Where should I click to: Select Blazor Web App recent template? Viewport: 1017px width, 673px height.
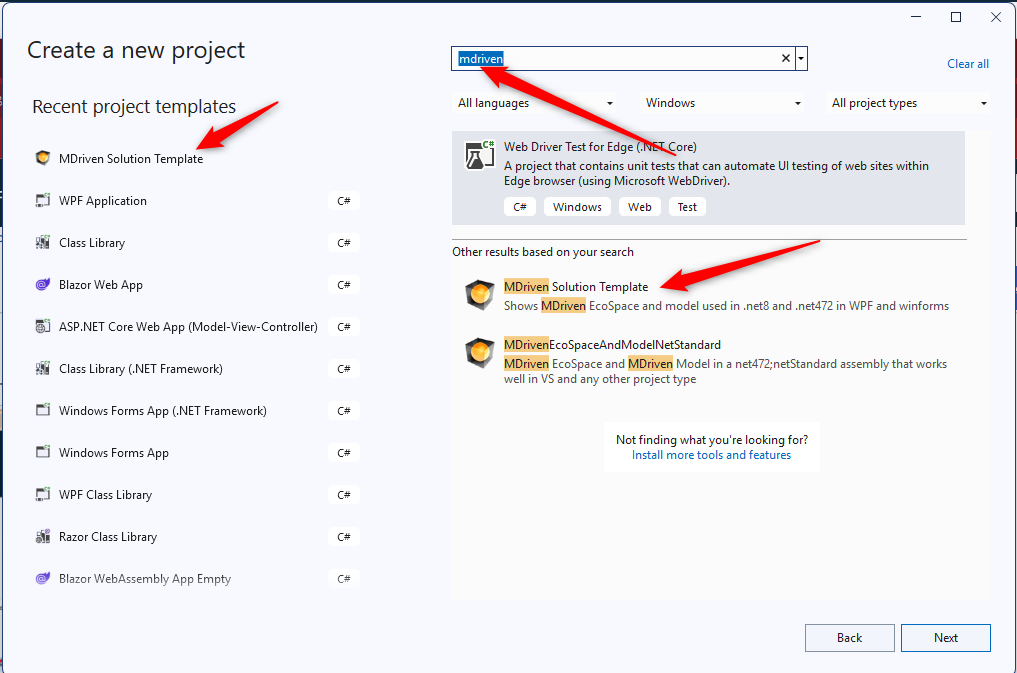pos(101,285)
